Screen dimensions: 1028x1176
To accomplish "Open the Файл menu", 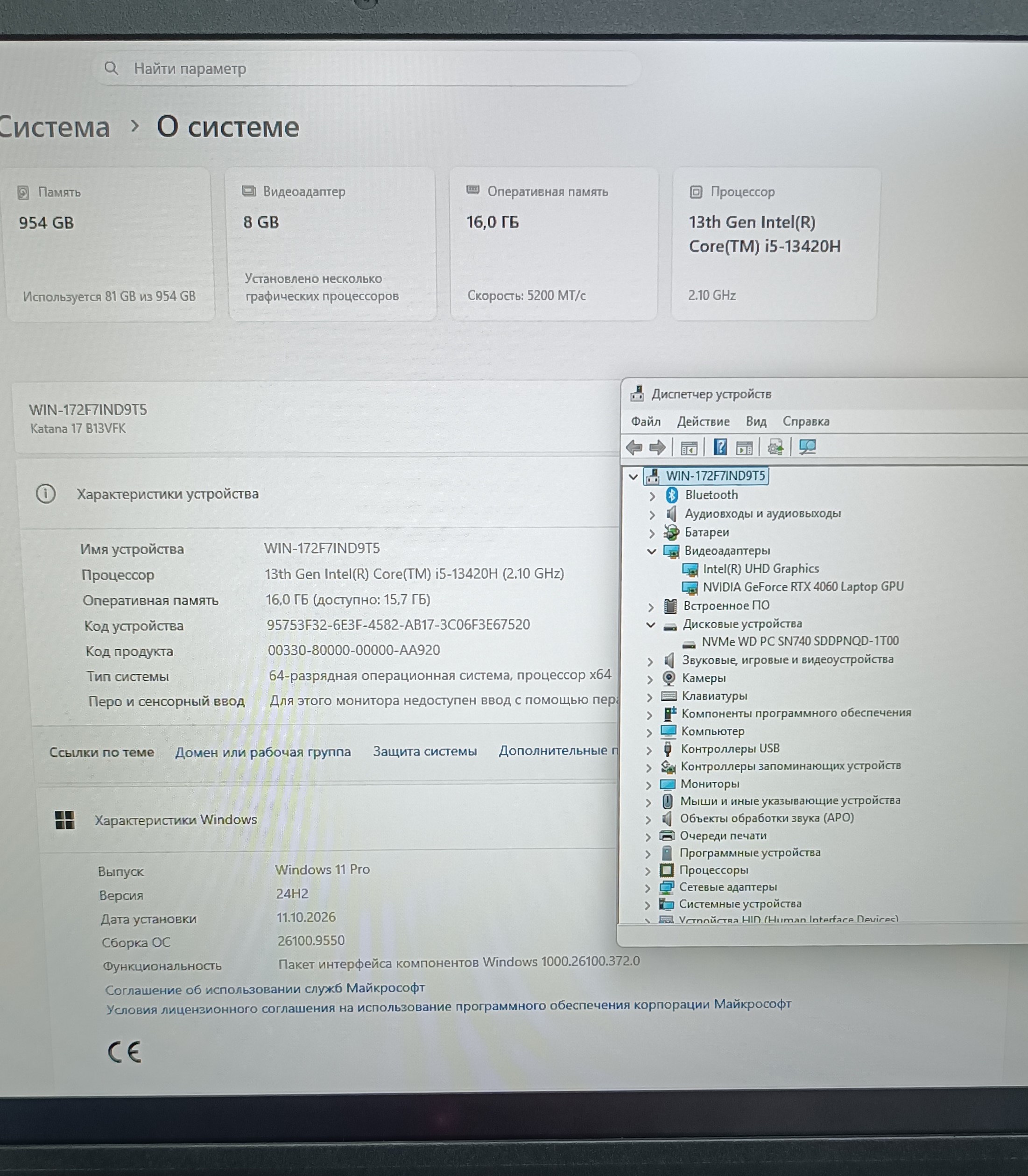I will (x=646, y=422).
